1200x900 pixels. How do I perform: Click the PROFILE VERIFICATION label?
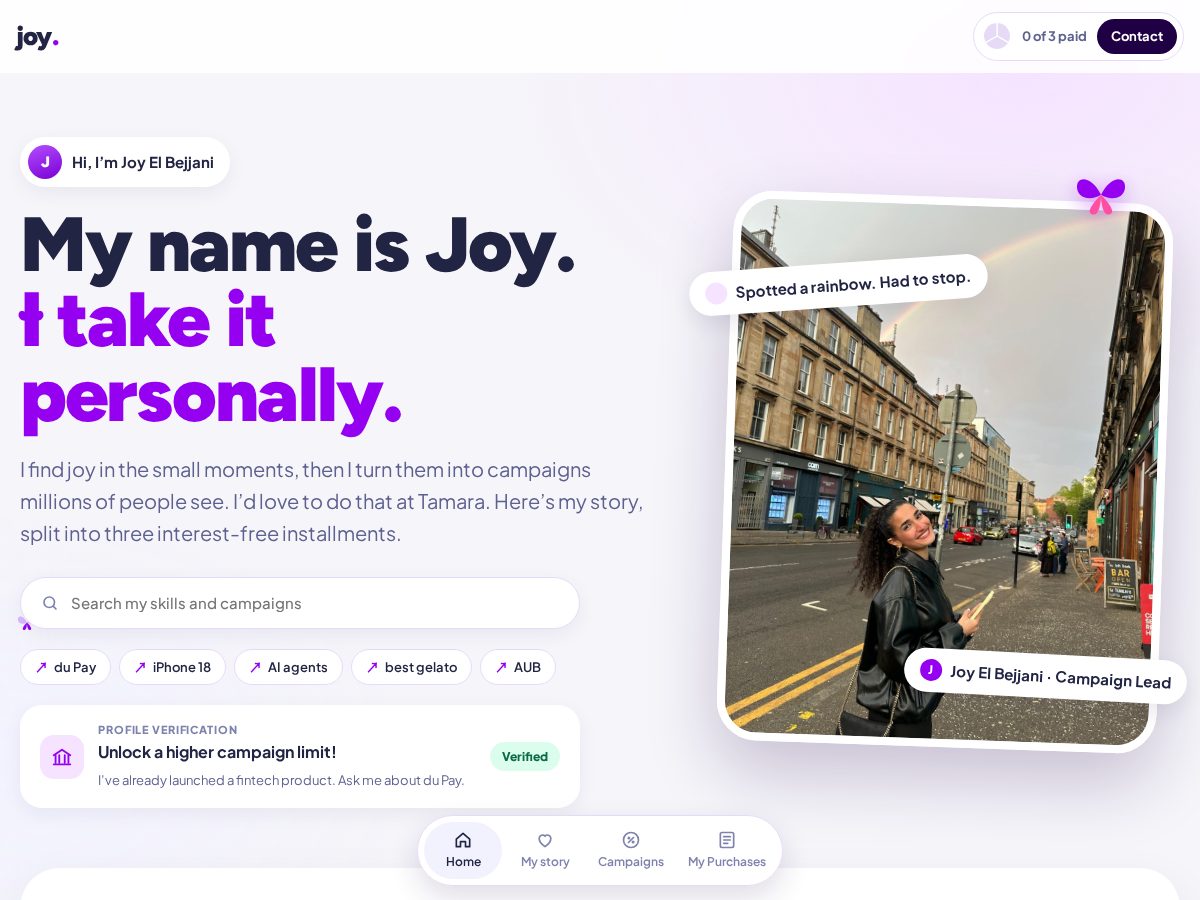167,730
